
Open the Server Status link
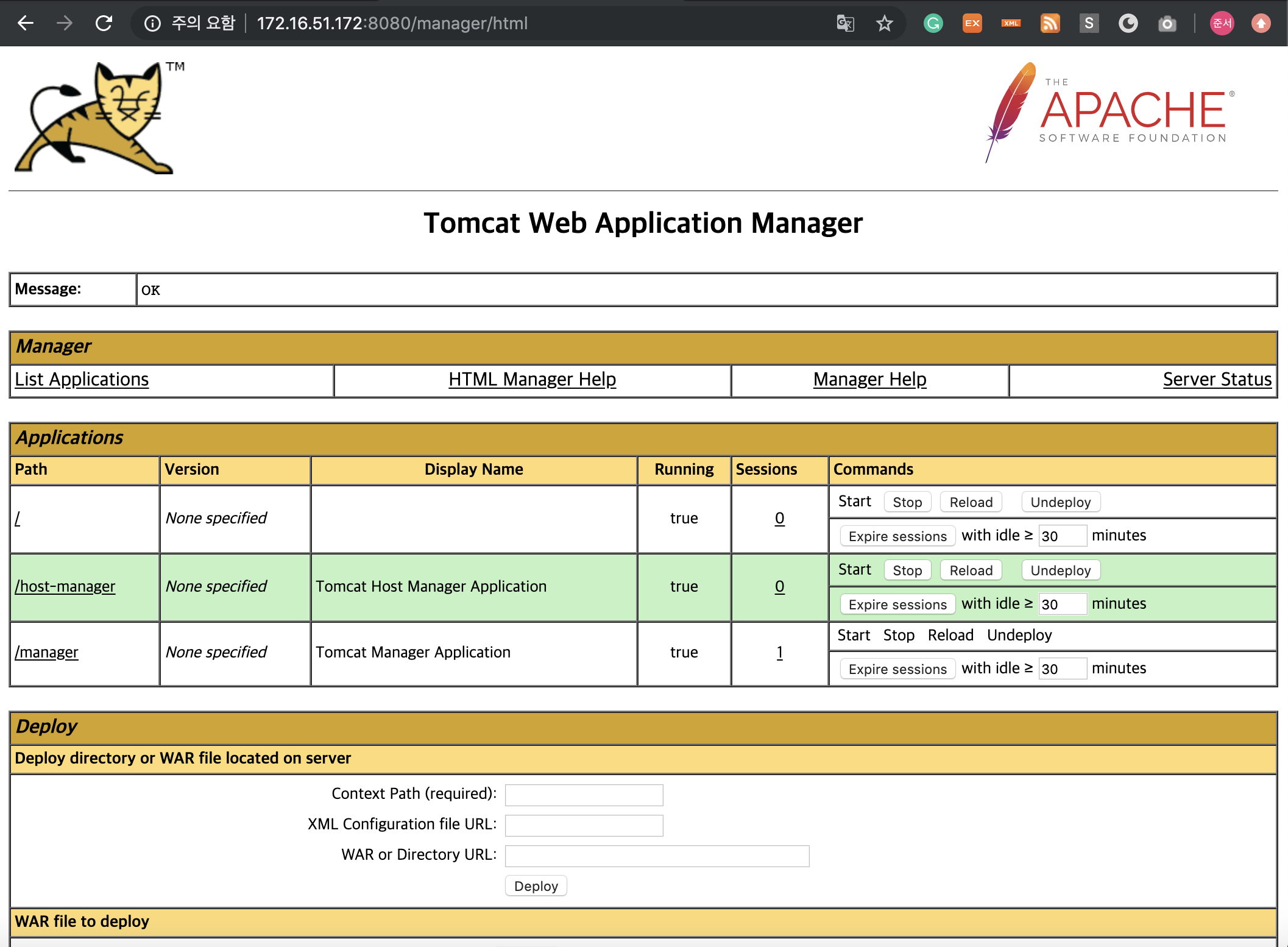[1217, 379]
